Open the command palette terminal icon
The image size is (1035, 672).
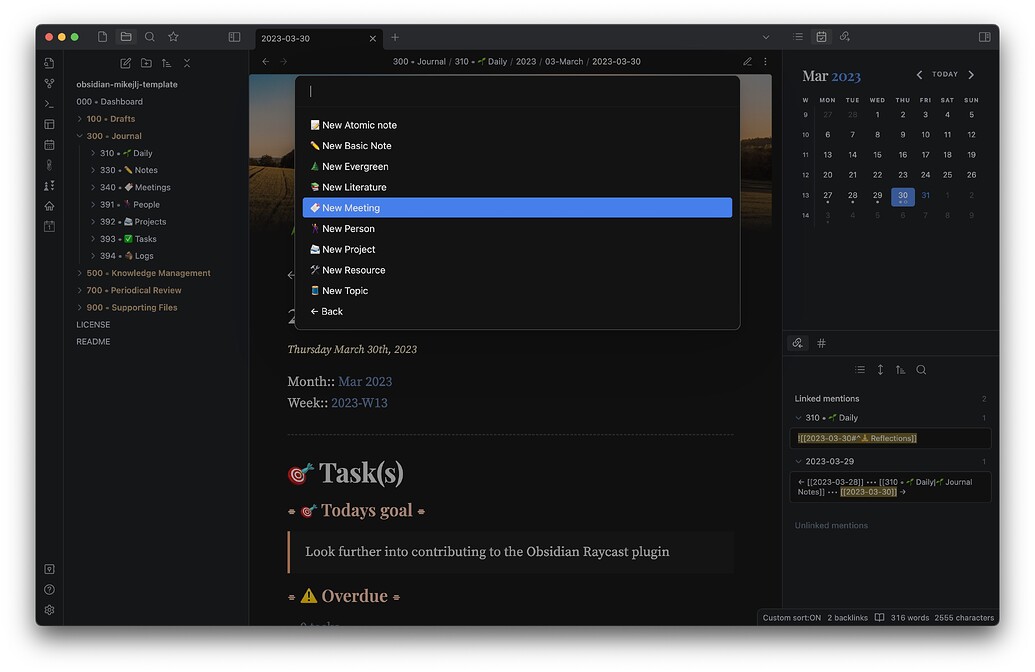click(49, 104)
